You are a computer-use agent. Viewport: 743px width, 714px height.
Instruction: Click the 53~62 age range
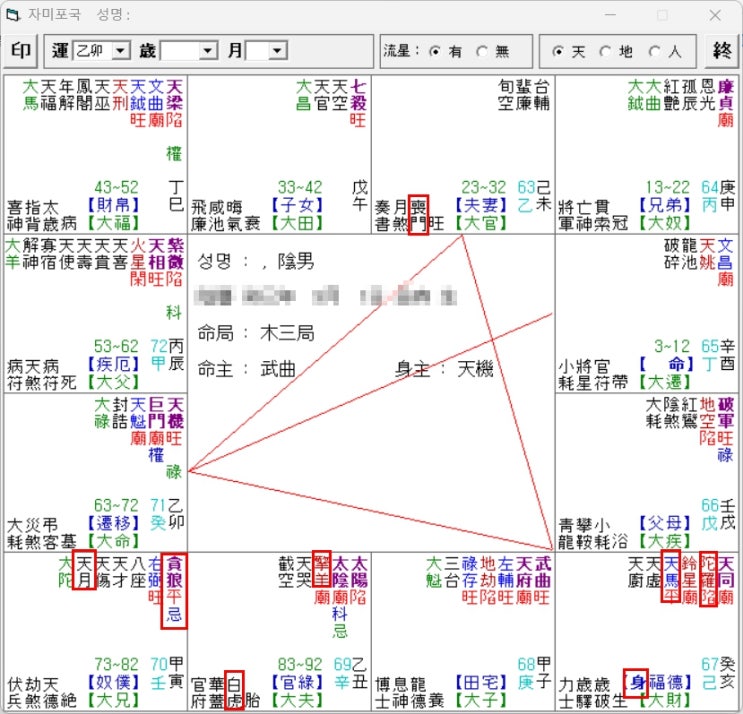coord(116,347)
